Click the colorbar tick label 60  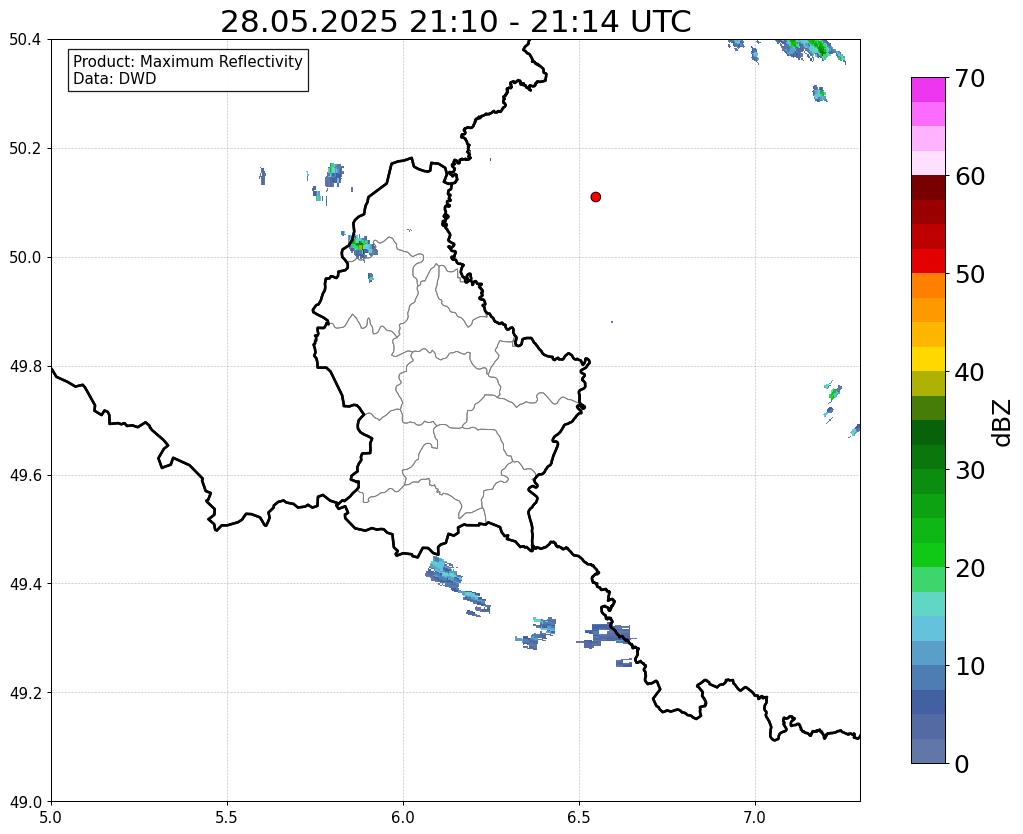(x=970, y=176)
